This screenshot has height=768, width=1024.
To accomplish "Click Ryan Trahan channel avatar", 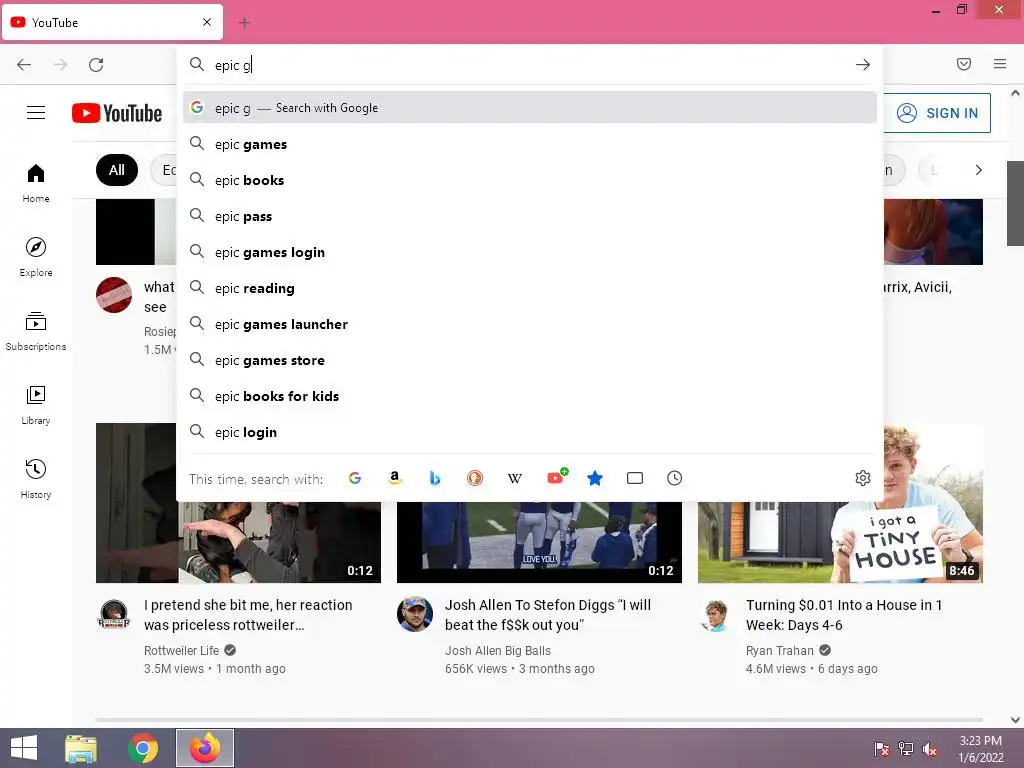I will [716, 615].
